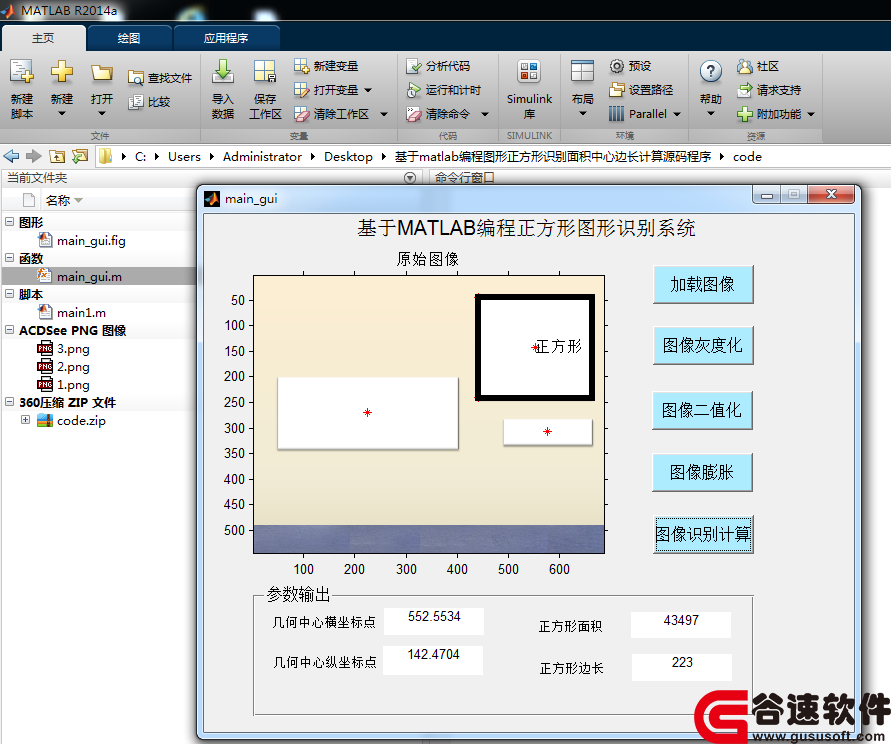Click 设置路径 (Set Path)
891x744 pixels.
click(641, 90)
